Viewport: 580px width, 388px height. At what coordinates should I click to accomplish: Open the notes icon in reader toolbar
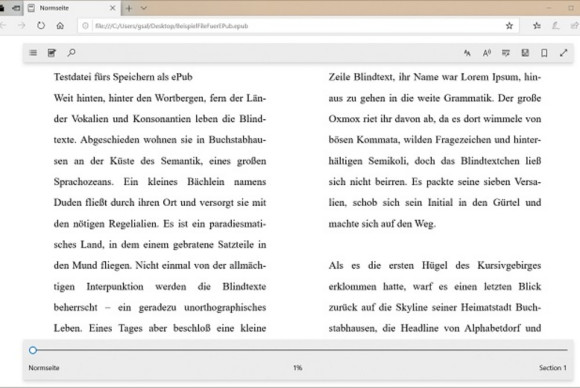(x=52, y=53)
